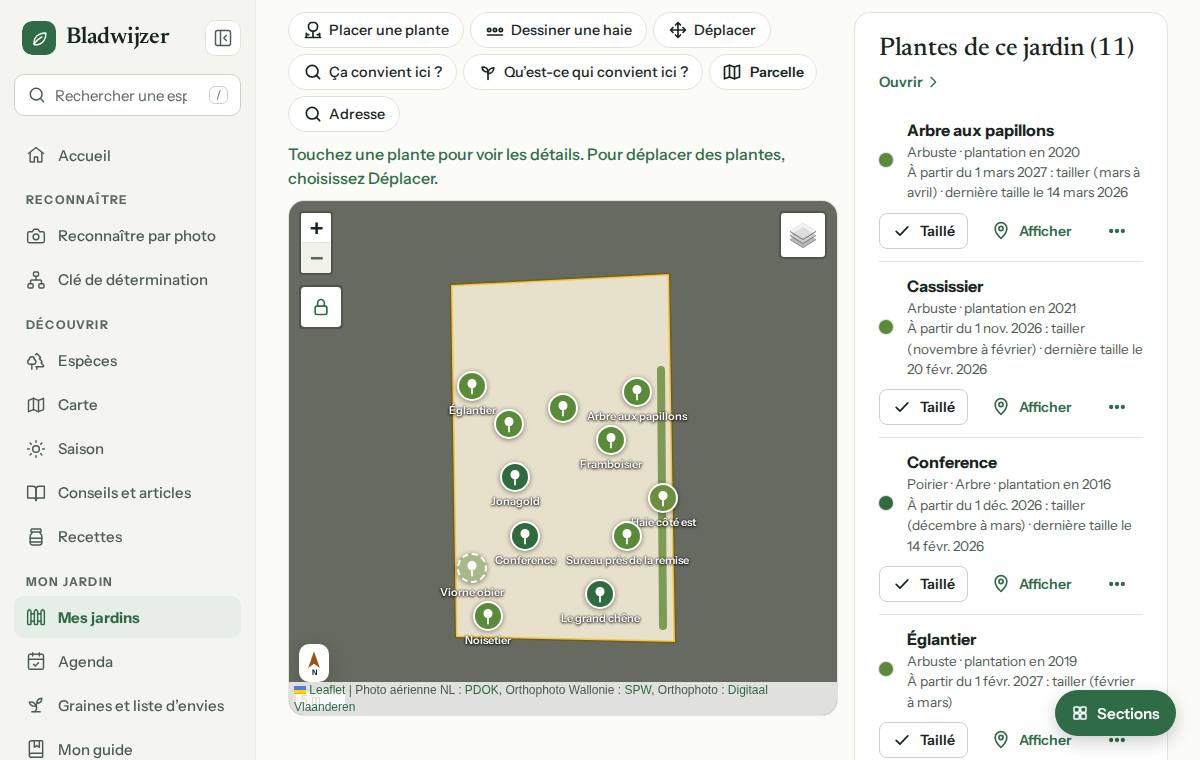Viewport: 1200px width, 760px height.
Task: Focus the species search field
Action: [127, 95]
